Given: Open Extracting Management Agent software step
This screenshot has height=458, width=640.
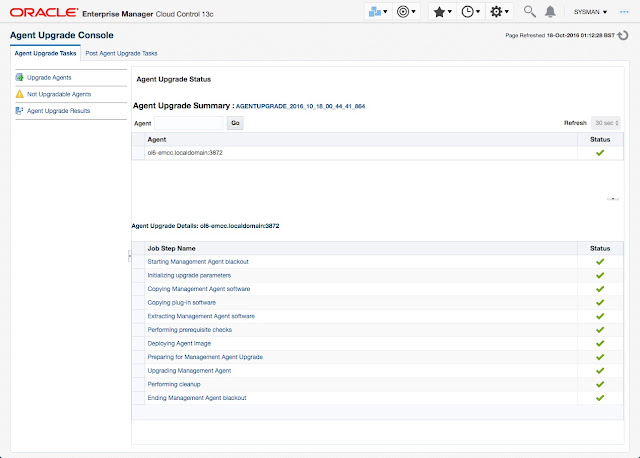Looking at the screenshot, I should pyautogui.click(x=201, y=316).
